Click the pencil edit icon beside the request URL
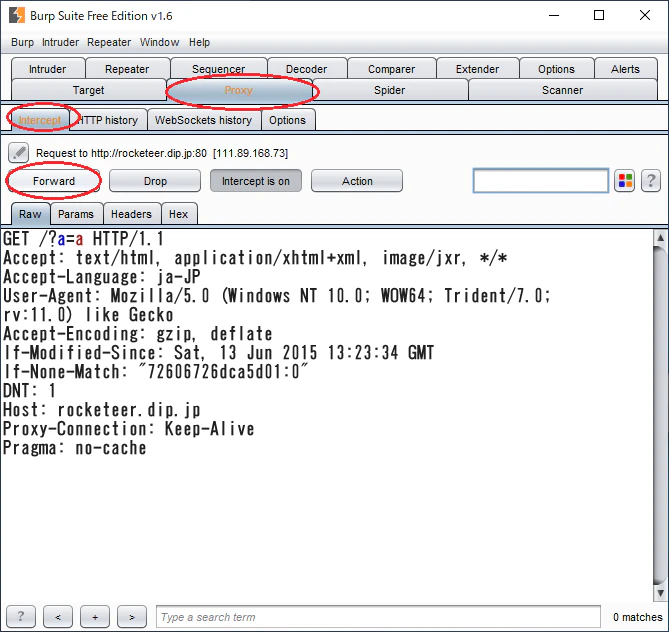Viewport: 669px width, 632px height. click(x=18, y=153)
